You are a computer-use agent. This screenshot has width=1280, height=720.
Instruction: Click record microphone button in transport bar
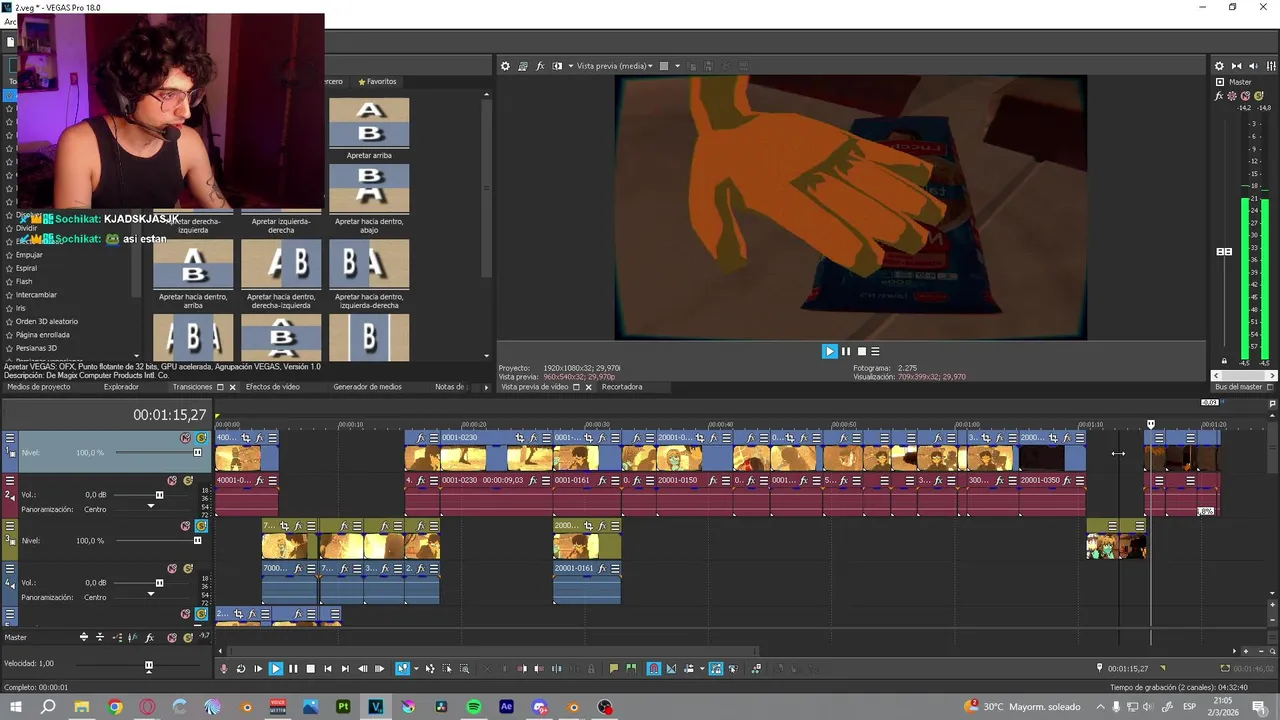coord(224,669)
